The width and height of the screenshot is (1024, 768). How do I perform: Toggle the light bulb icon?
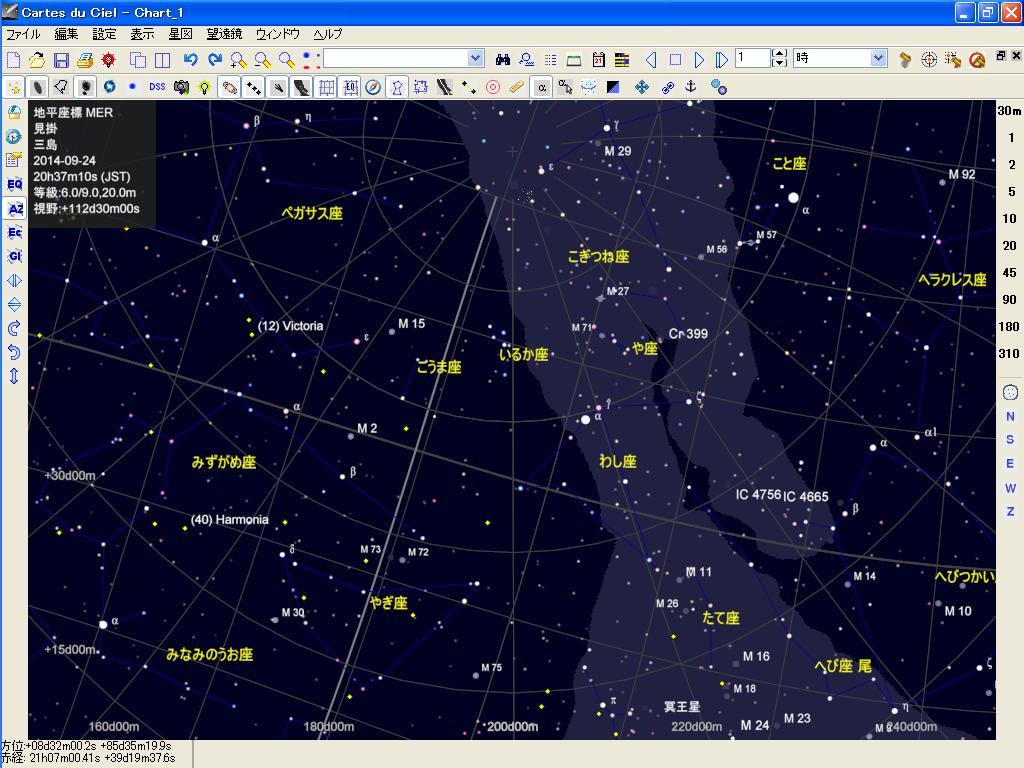click(204, 87)
